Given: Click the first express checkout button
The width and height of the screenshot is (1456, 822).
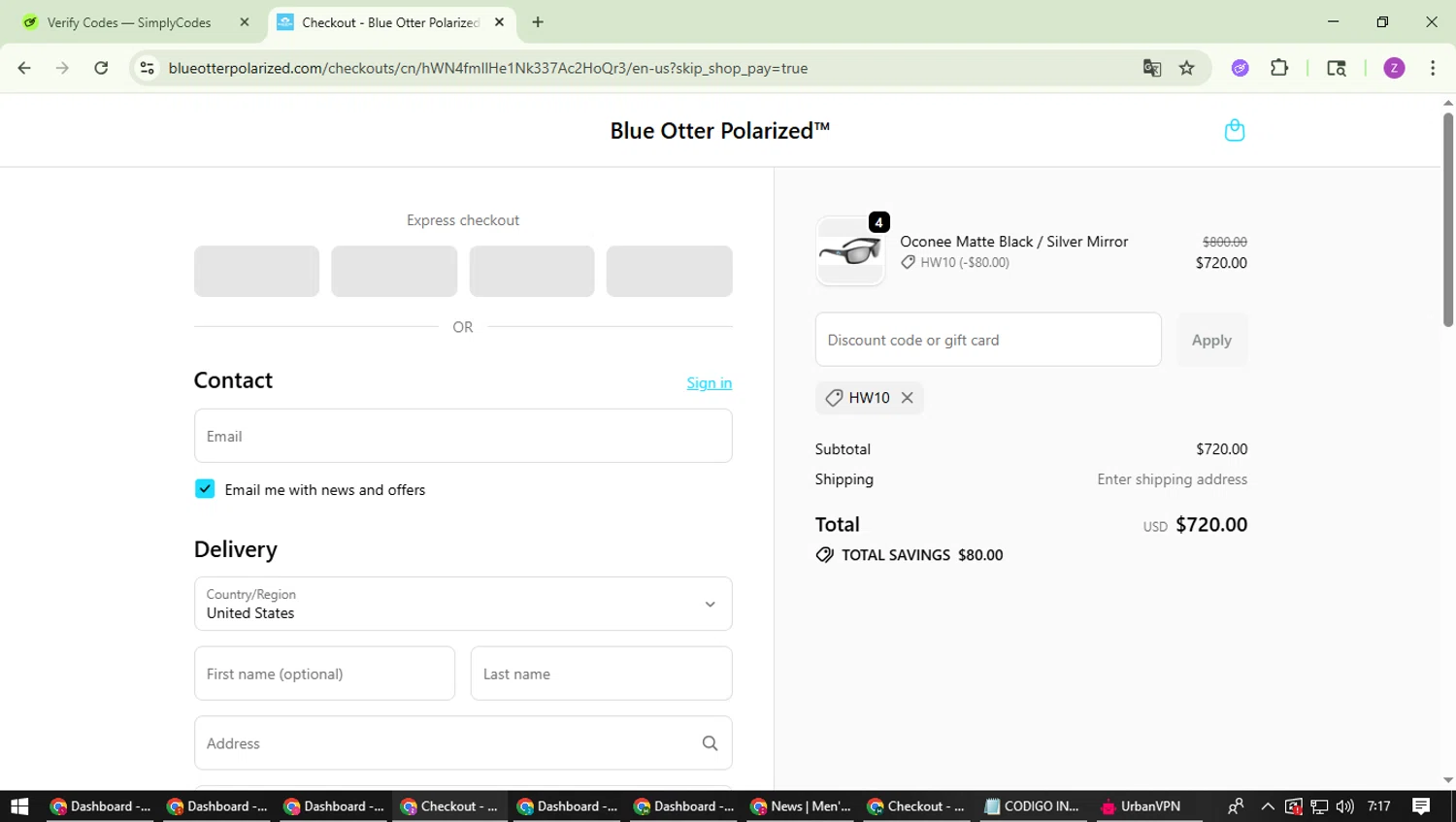Looking at the screenshot, I should 256,271.
